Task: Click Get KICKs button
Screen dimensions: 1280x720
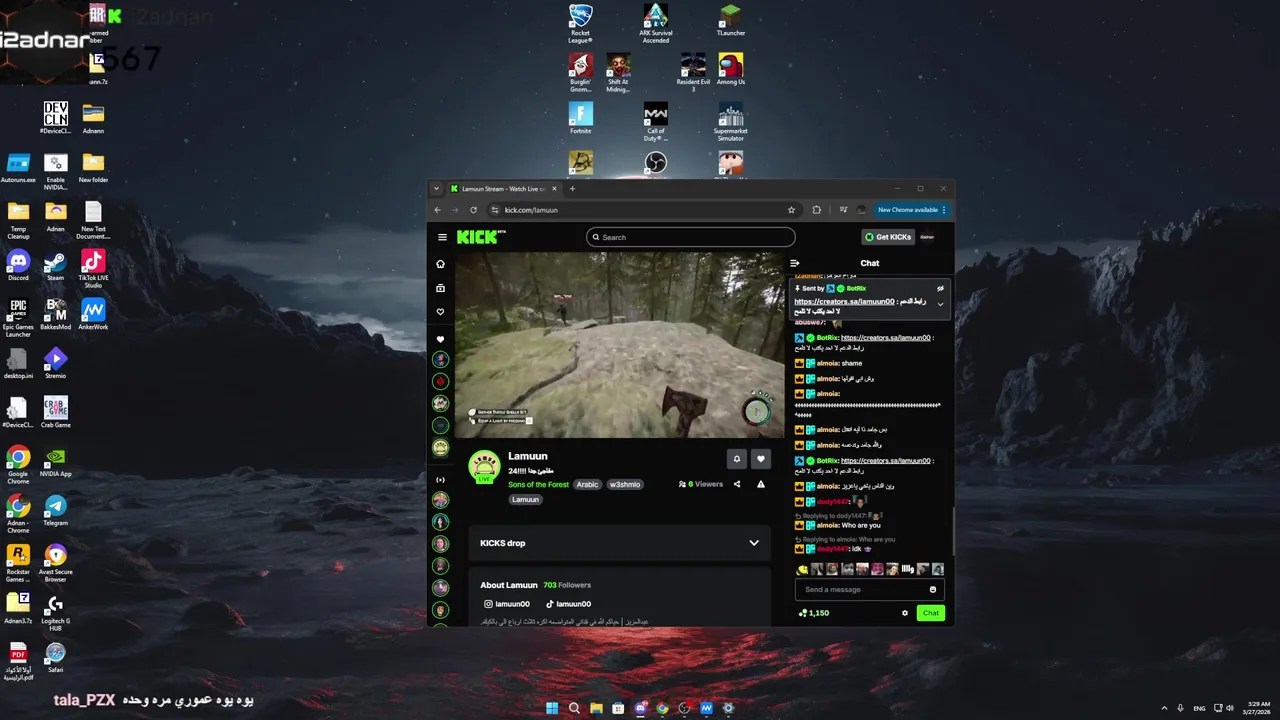Action: pyautogui.click(x=888, y=237)
